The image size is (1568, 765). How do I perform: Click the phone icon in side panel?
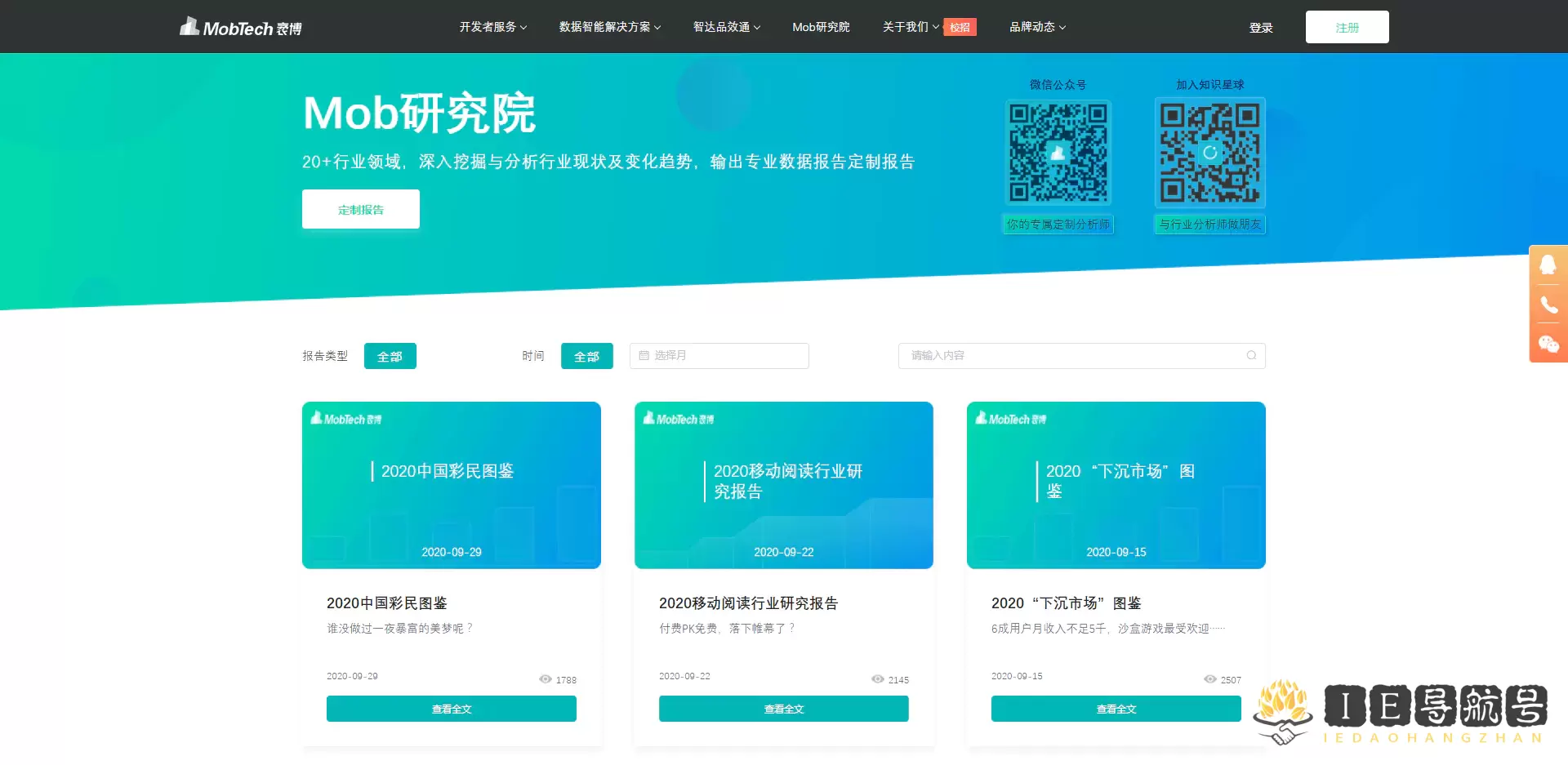pos(1548,305)
